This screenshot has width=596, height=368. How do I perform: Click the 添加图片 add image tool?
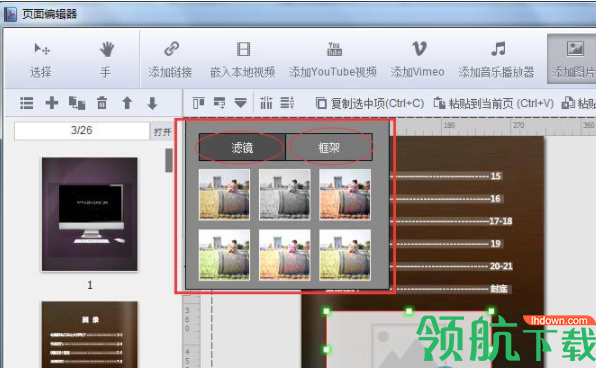tap(573, 59)
